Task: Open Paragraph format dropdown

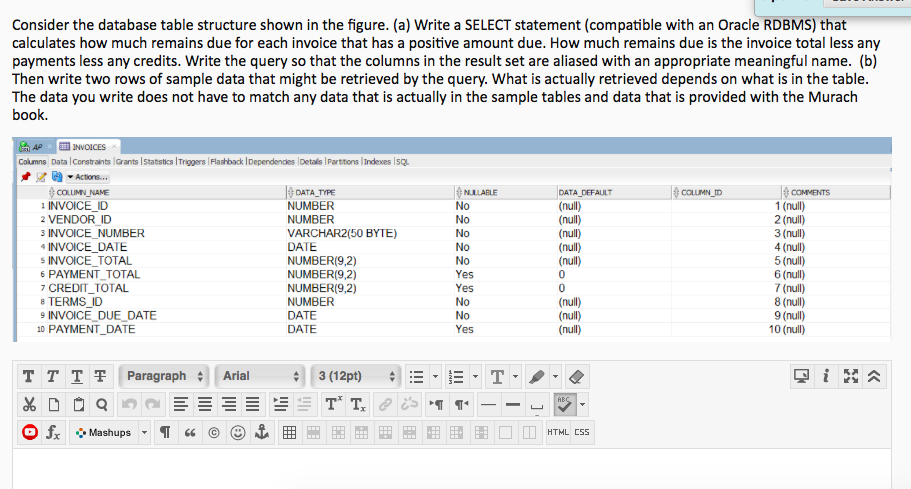Action: pyautogui.click(x=164, y=376)
